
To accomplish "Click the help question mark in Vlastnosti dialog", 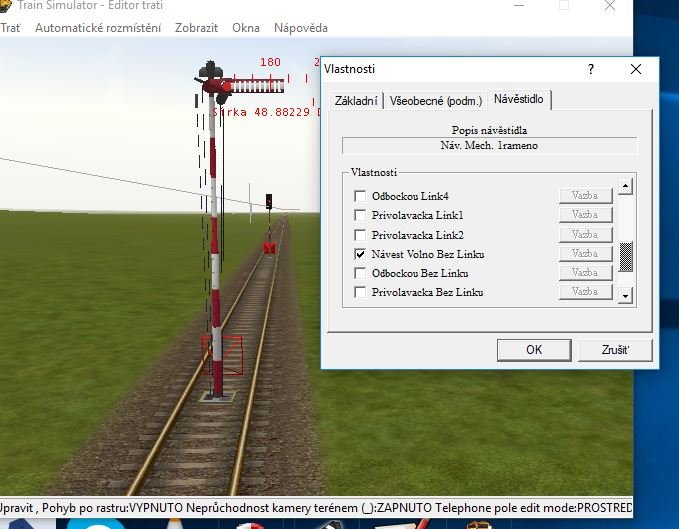I will 591,69.
